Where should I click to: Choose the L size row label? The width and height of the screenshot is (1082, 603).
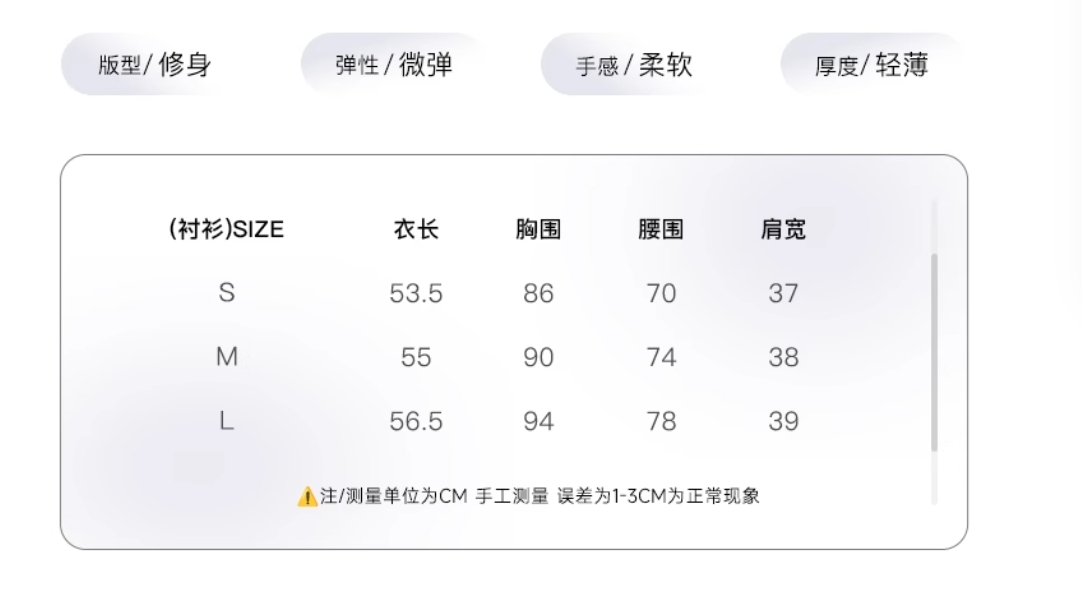[x=227, y=421]
